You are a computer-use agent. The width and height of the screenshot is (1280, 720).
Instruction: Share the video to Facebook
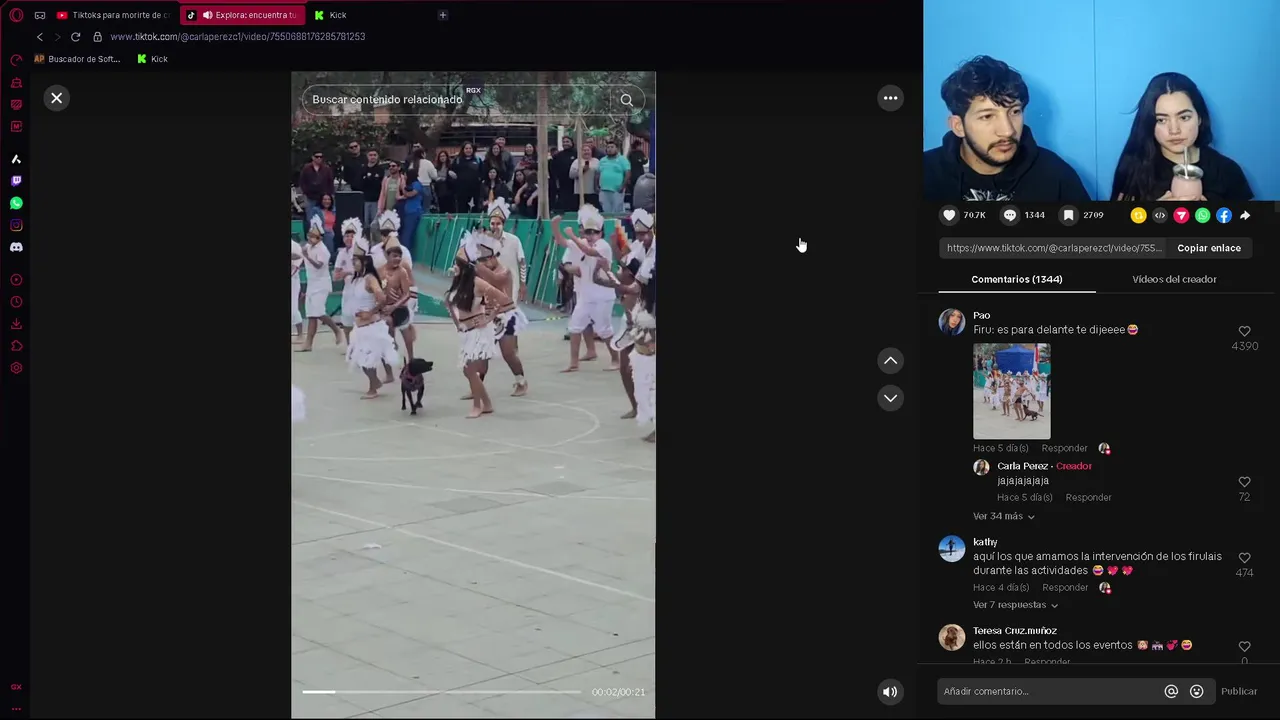pos(1224,215)
